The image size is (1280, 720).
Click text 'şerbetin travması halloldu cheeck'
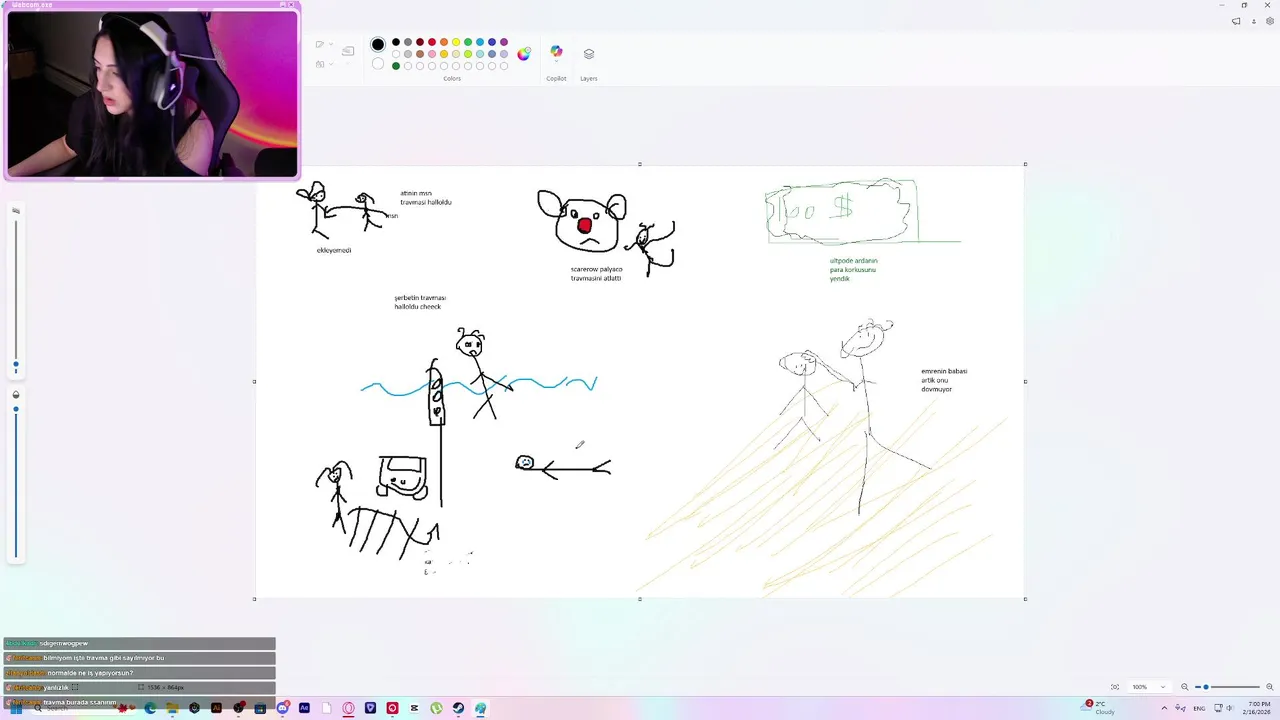(420, 302)
